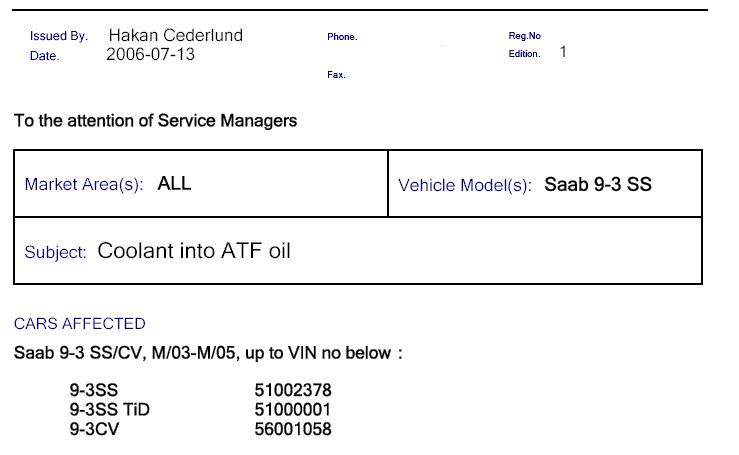Select VIN number 56001058
739x455 pixels.
coord(293,430)
